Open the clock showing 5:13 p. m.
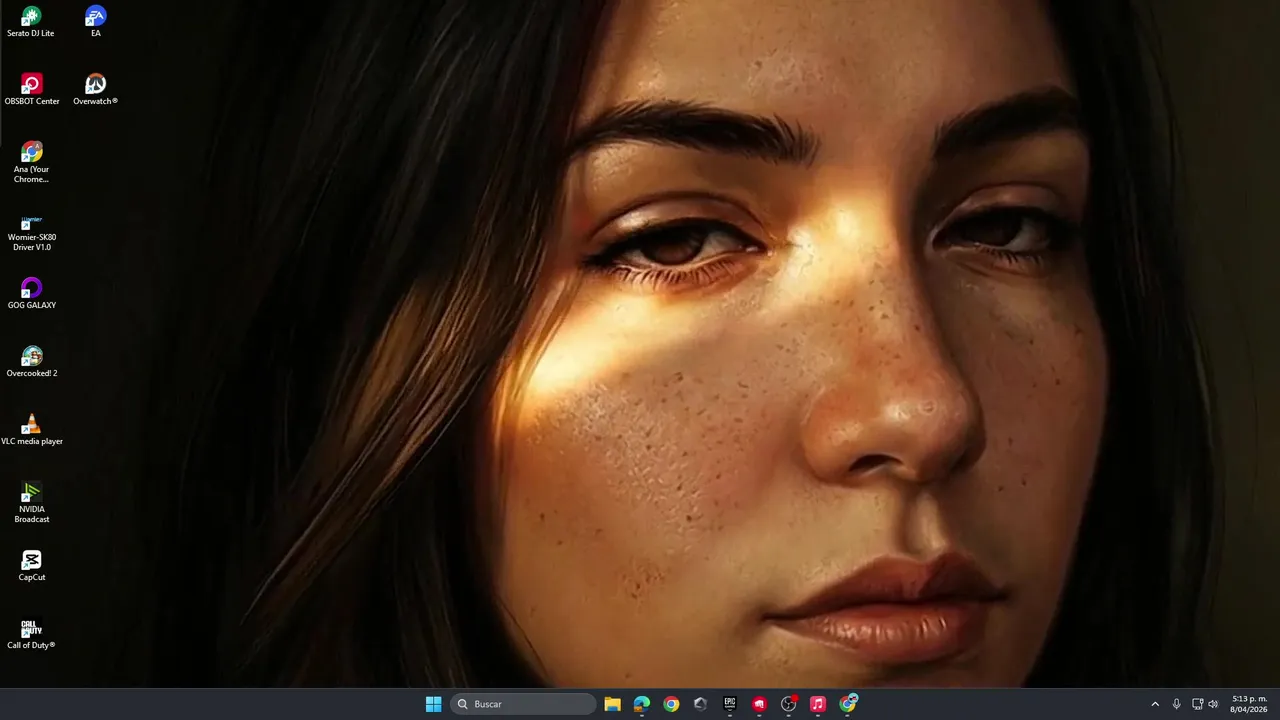The width and height of the screenshot is (1280, 720). tap(1249, 704)
